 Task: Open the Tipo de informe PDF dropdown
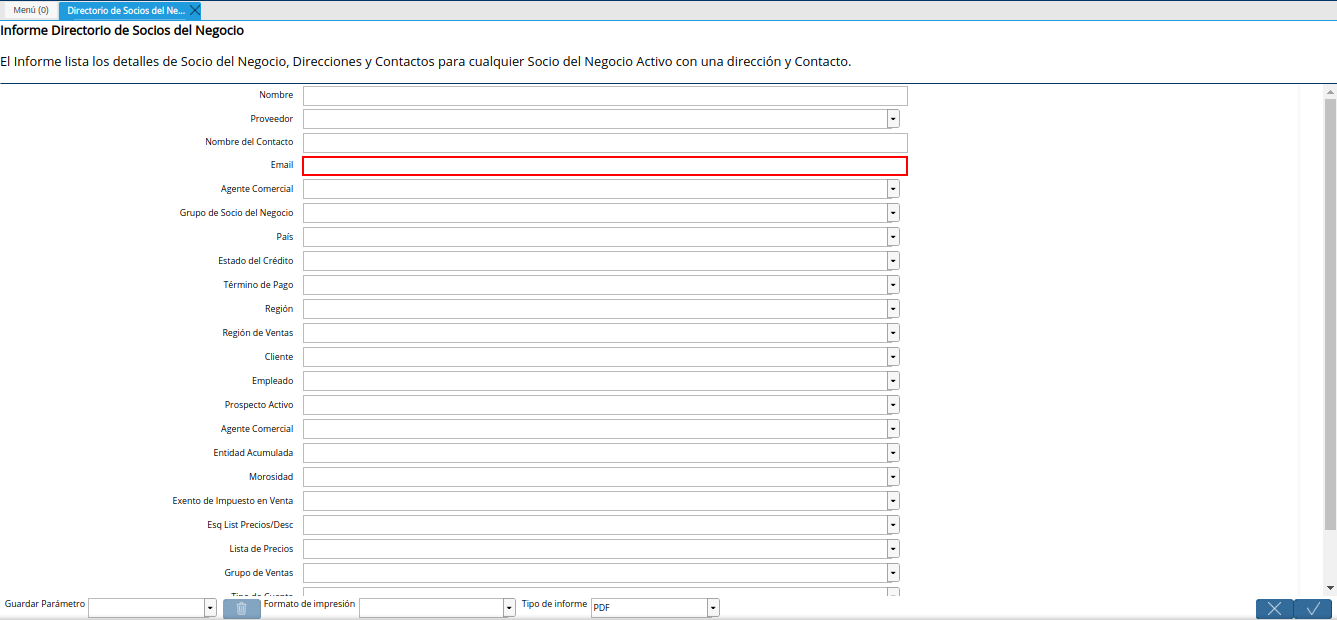(x=713, y=608)
